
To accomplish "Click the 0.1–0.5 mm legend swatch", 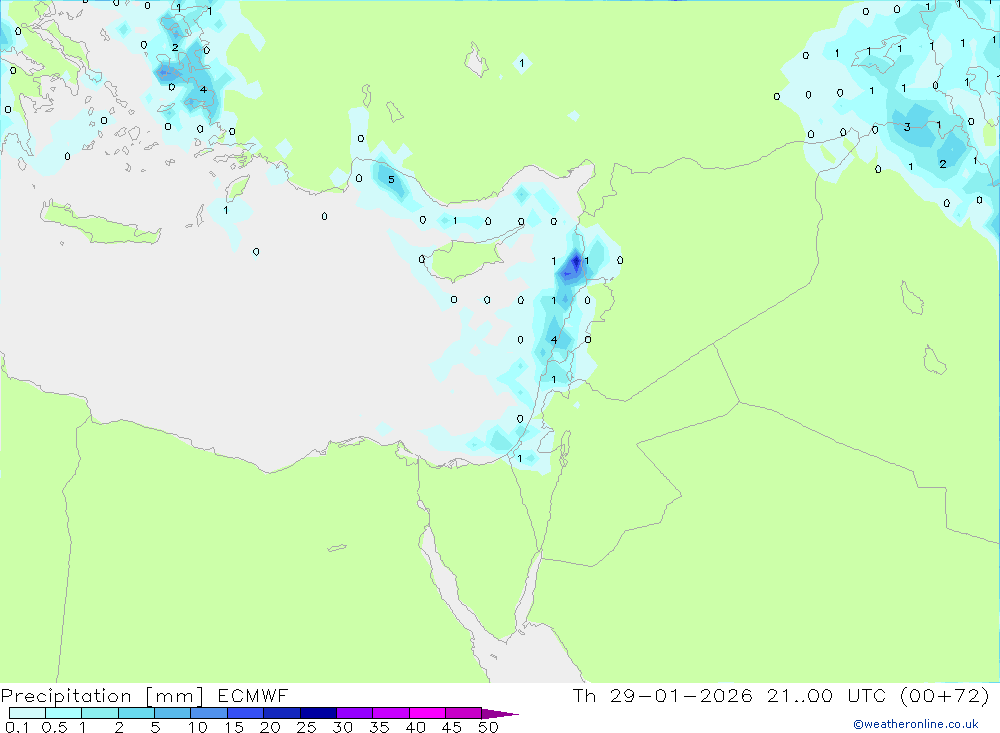I will [27, 713].
